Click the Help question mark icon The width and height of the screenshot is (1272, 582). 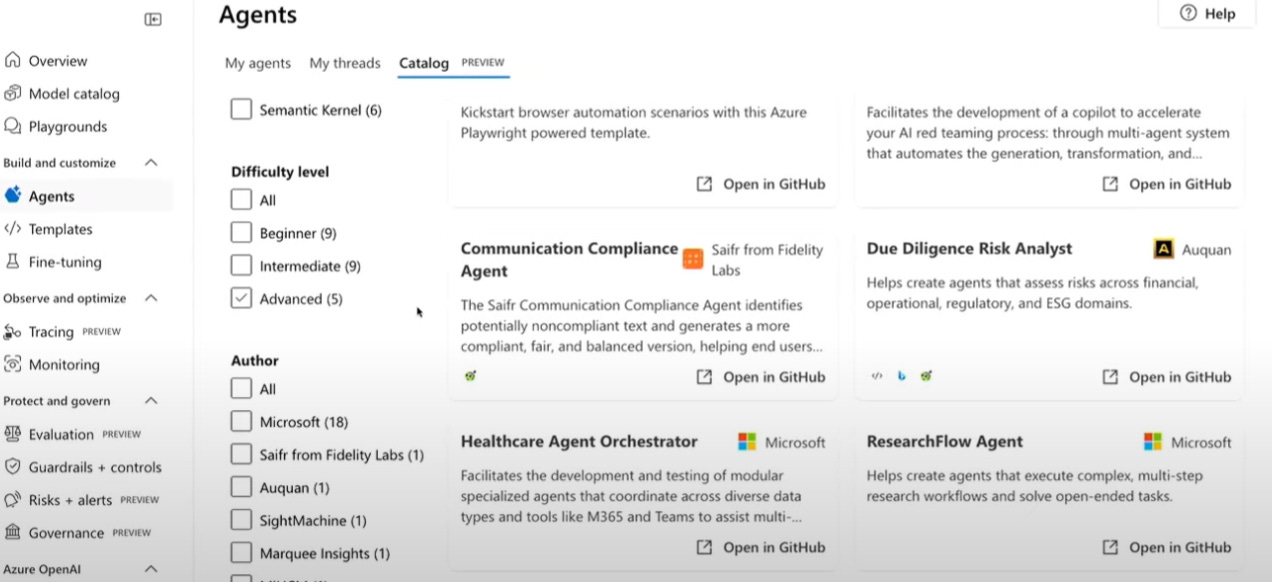pos(1188,13)
